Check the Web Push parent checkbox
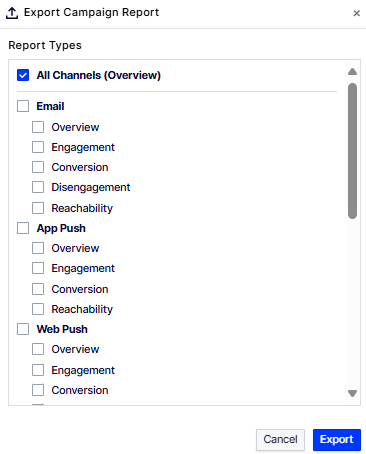 point(23,329)
